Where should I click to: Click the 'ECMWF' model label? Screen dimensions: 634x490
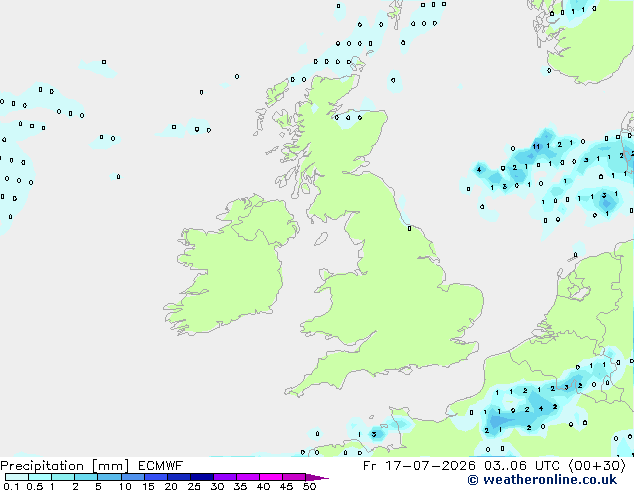pyautogui.click(x=161, y=466)
